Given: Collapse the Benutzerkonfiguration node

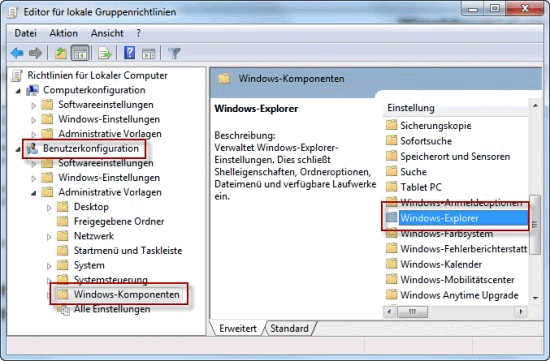Looking at the screenshot, I should point(18,149).
